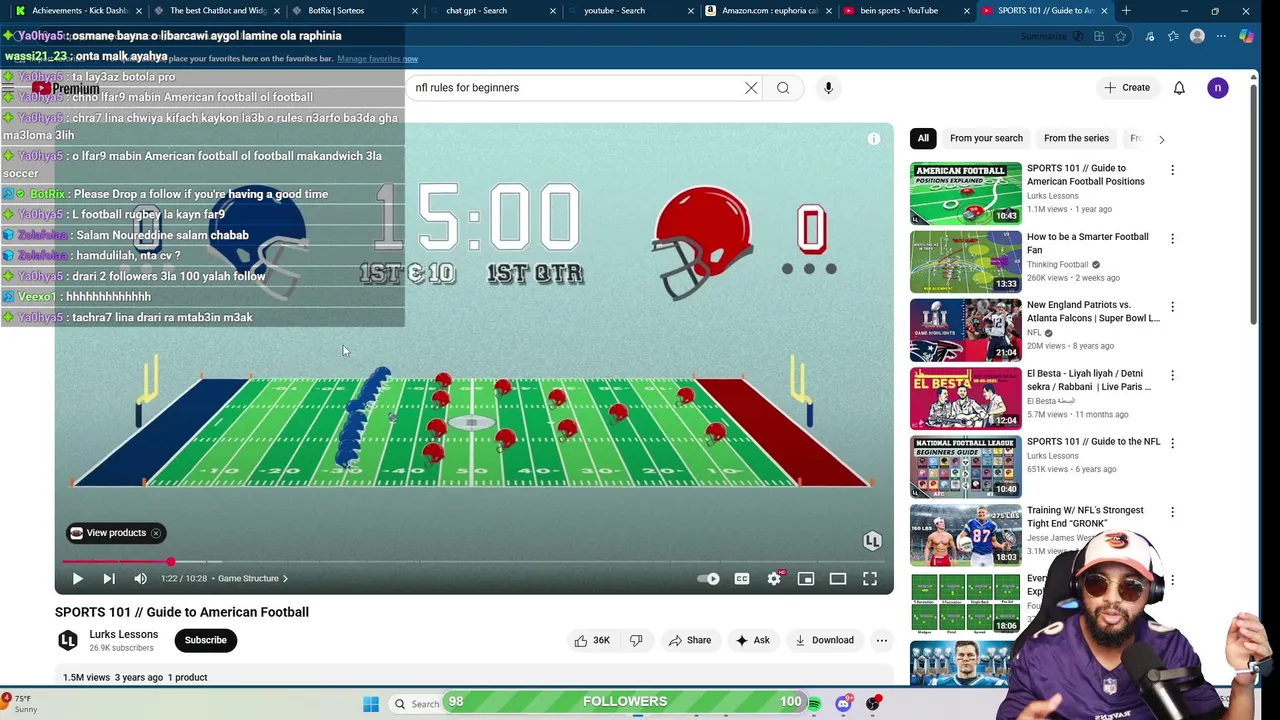Open more actions ellipsis below video

pyautogui.click(x=881, y=641)
